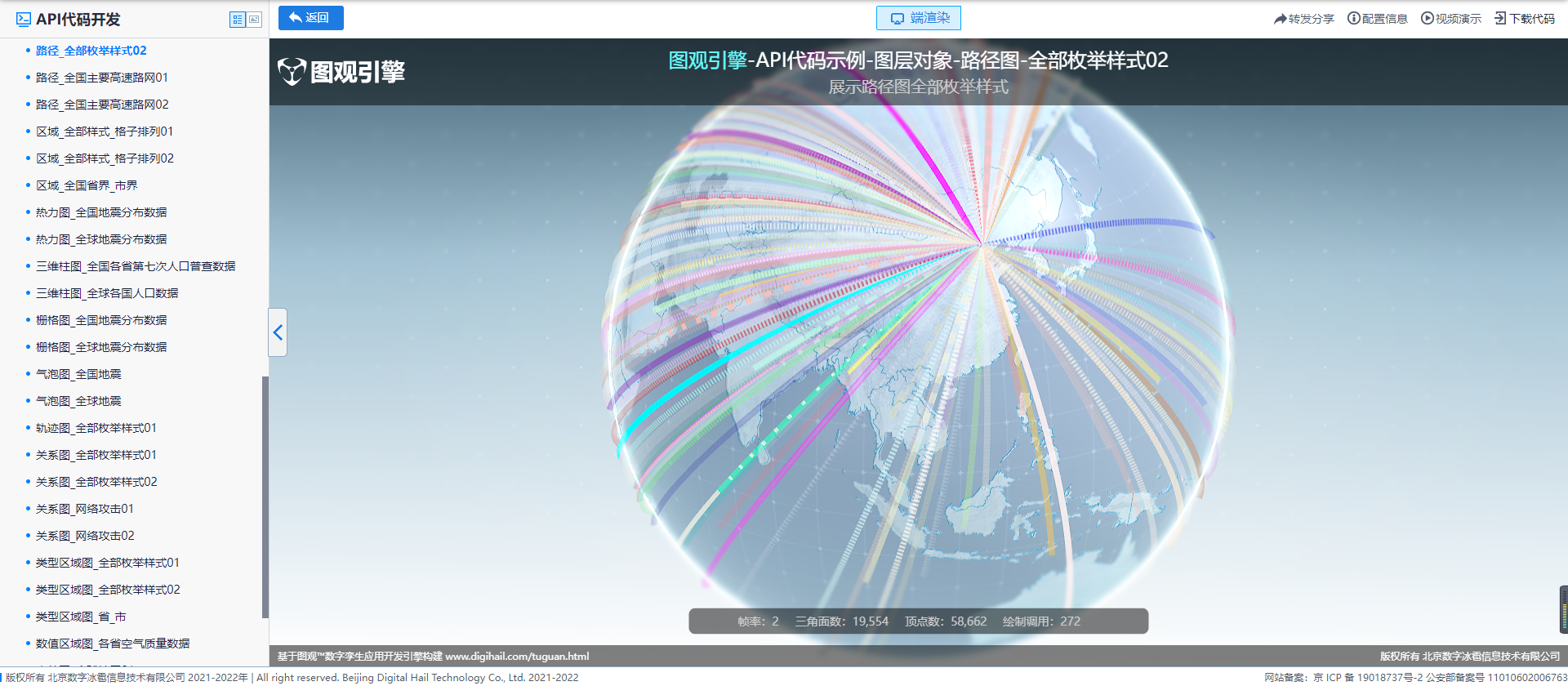Open 类型区域图_全部枚举样式01
Image resolution: width=1568 pixels, height=686 pixels.
(x=108, y=563)
